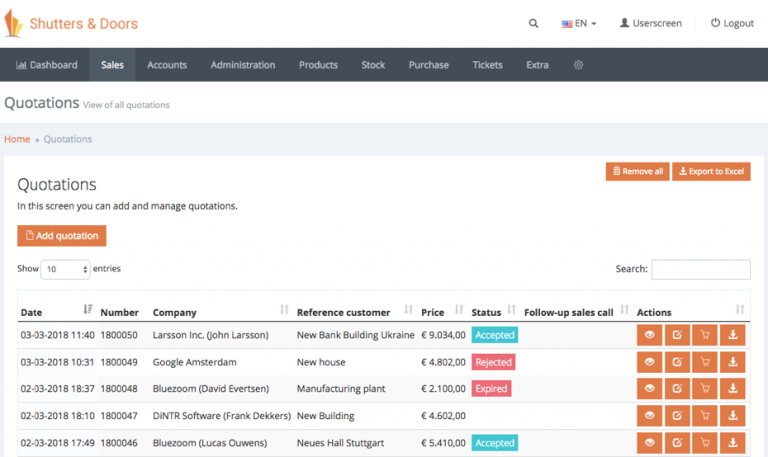Open the Tickets menu
The width and height of the screenshot is (768, 457).
coord(487,65)
